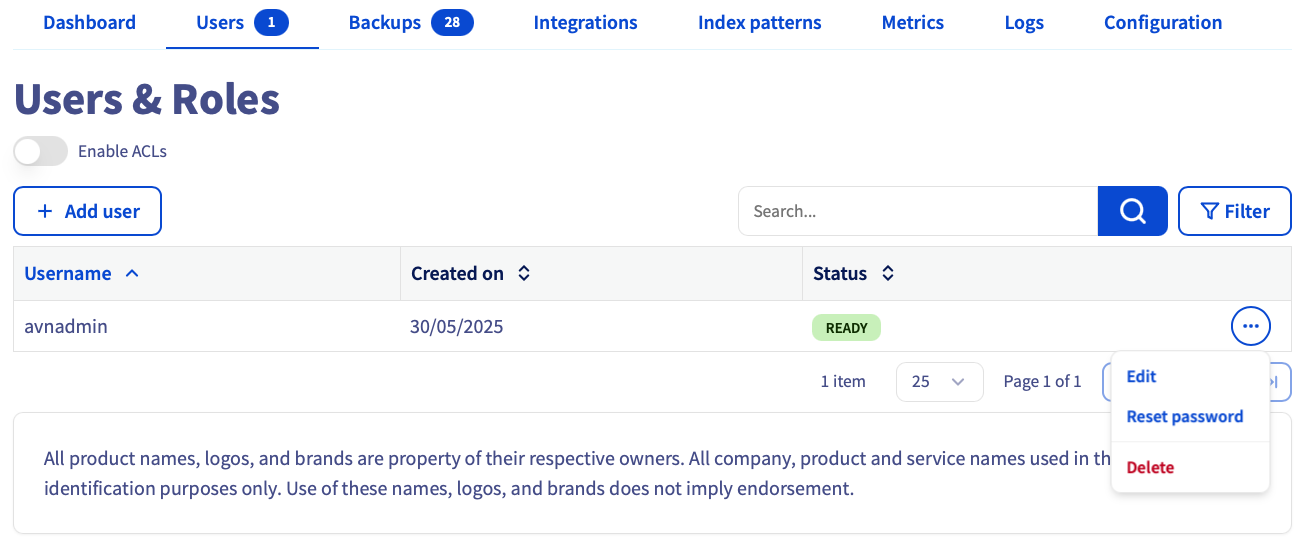Click the Users & Roles heading
This screenshot has height=544, width=1303.
click(x=147, y=99)
